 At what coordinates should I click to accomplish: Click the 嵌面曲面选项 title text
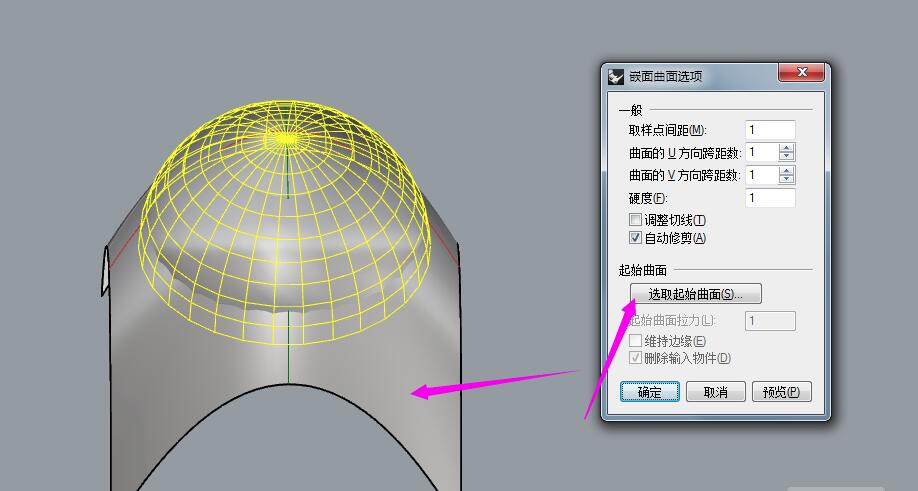tap(665, 76)
